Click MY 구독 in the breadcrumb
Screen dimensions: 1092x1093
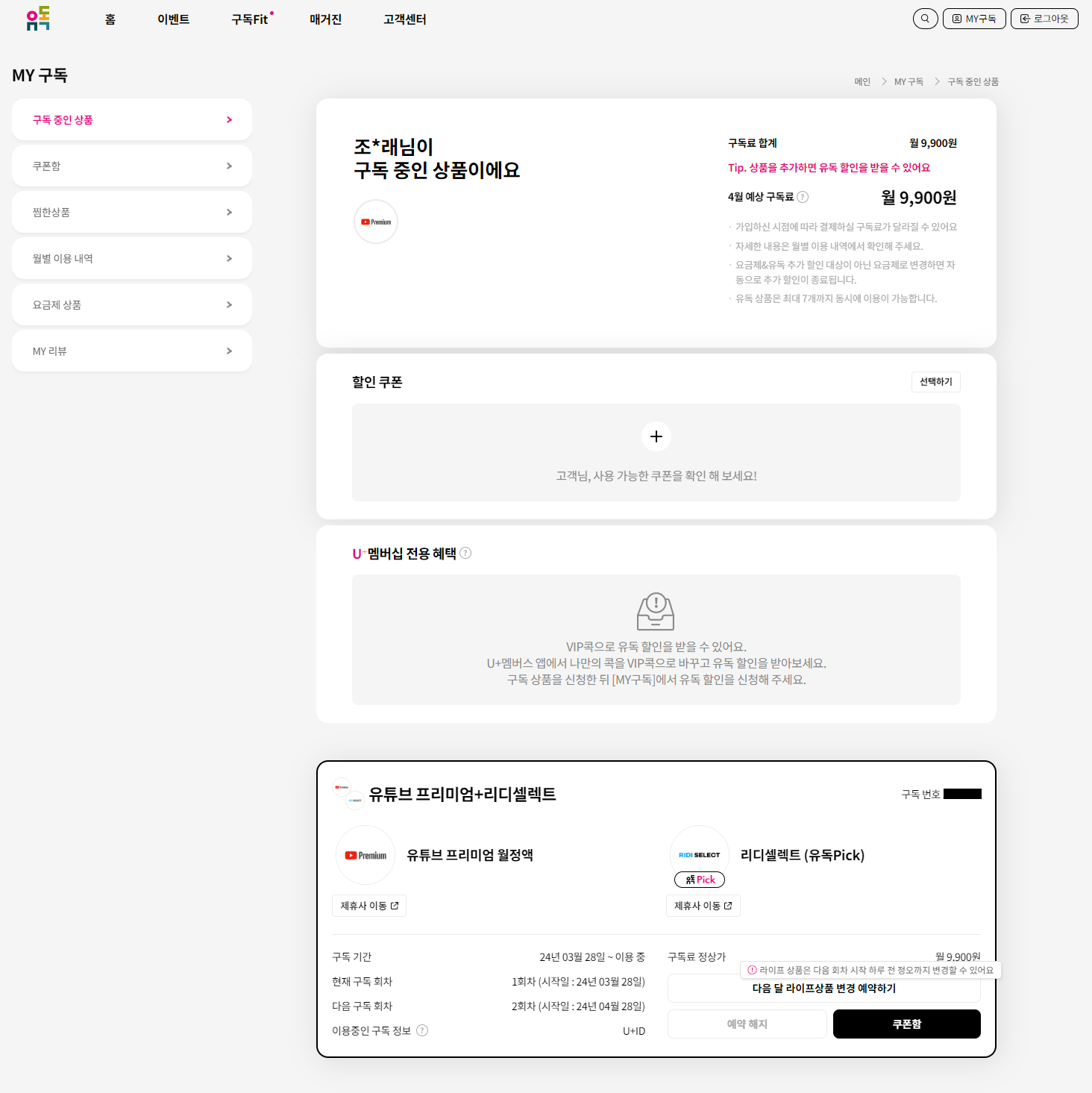[x=909, y=81]
